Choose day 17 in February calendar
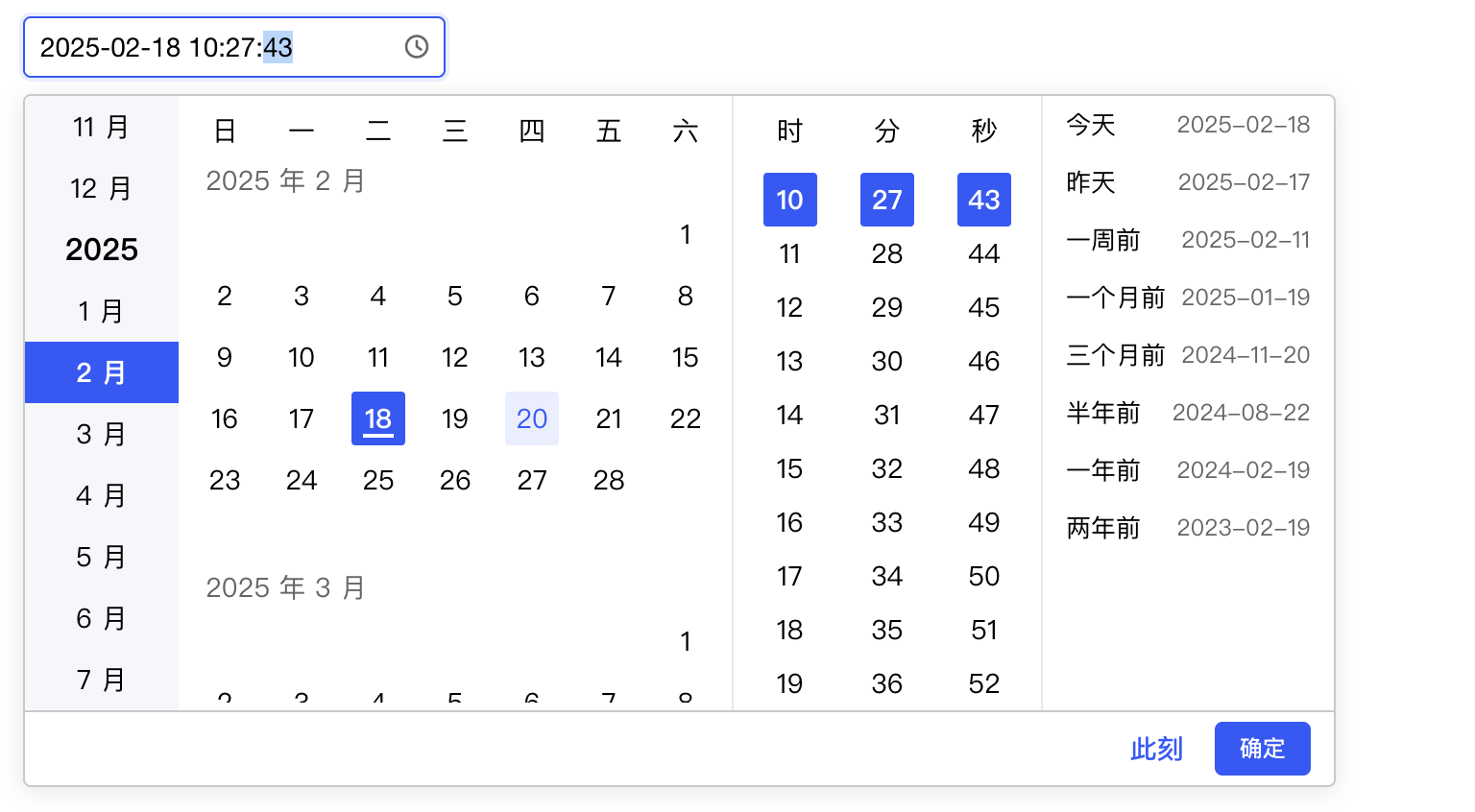This screenshot has height=812, width=1475. coord(302,418)
